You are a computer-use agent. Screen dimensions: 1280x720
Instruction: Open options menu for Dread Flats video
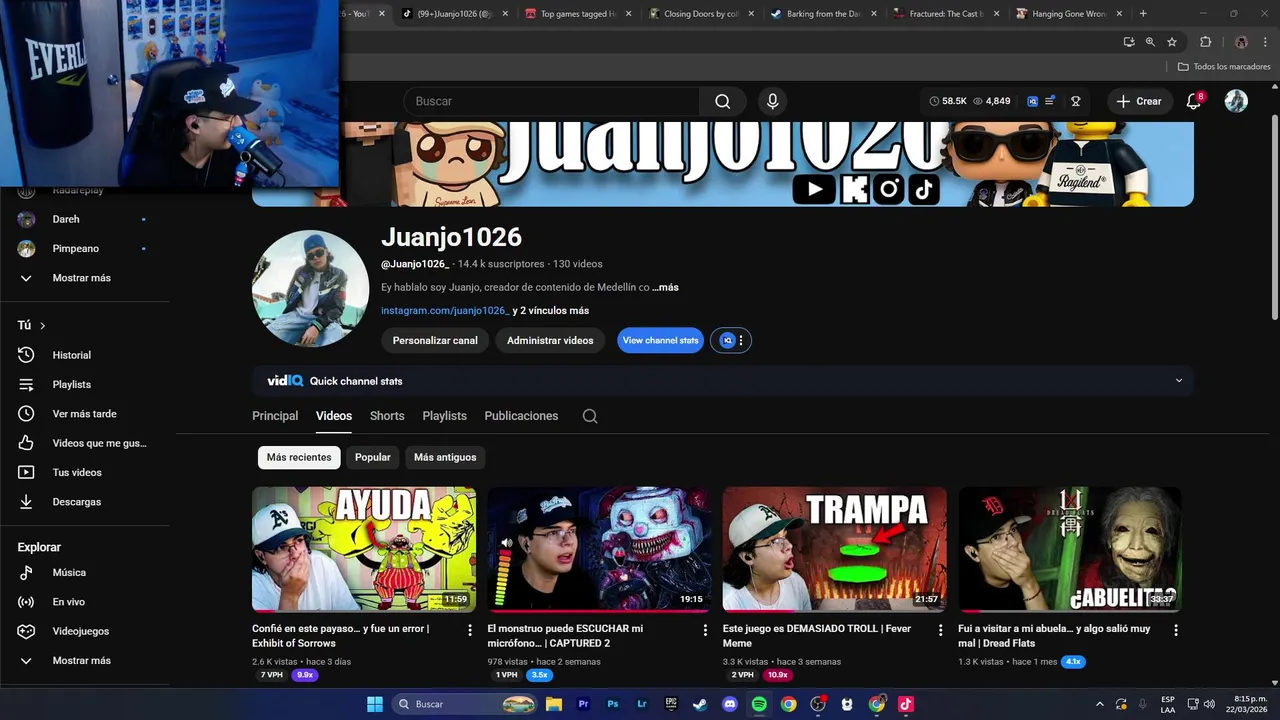point(1176,630)
